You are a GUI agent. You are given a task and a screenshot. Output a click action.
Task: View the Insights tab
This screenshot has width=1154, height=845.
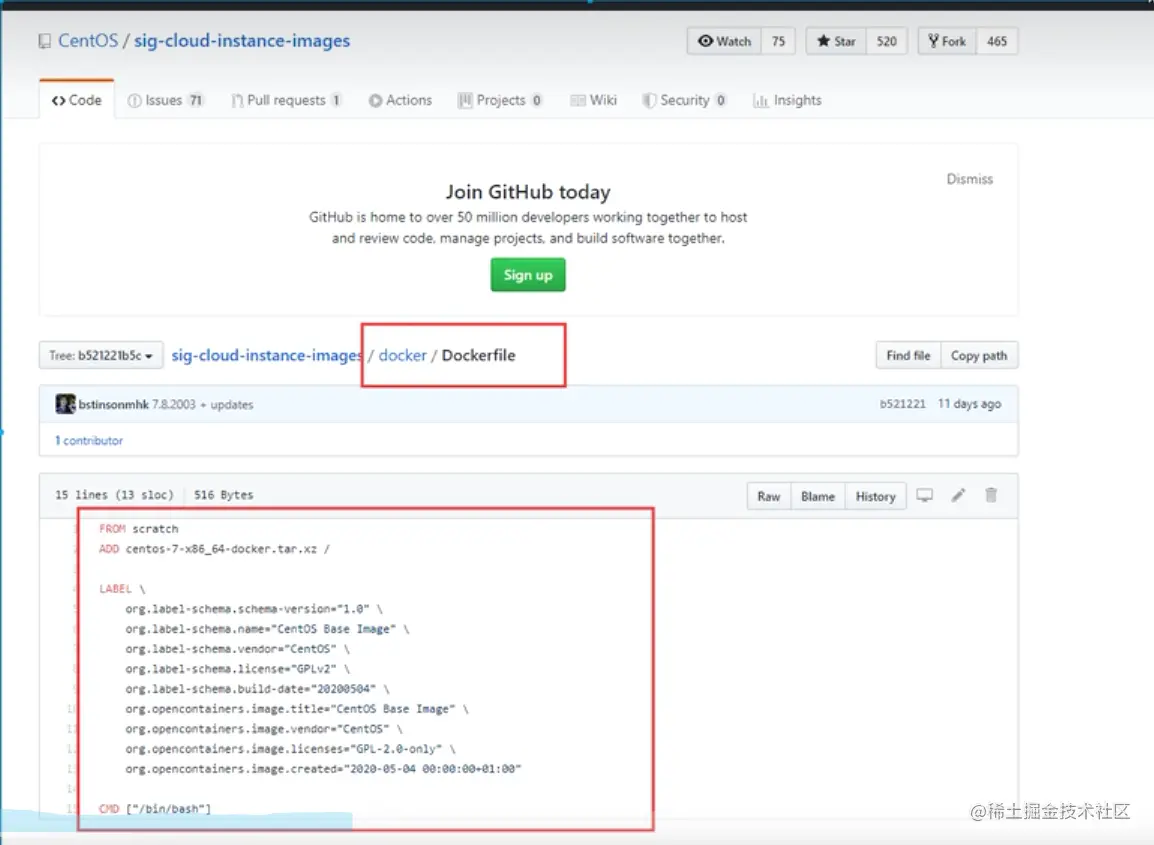pyautogui.click(x=787, y=100)
